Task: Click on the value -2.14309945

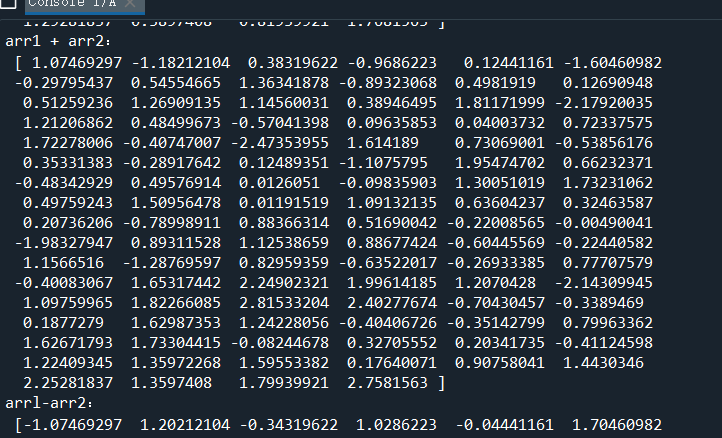Action: pos(603,283)
